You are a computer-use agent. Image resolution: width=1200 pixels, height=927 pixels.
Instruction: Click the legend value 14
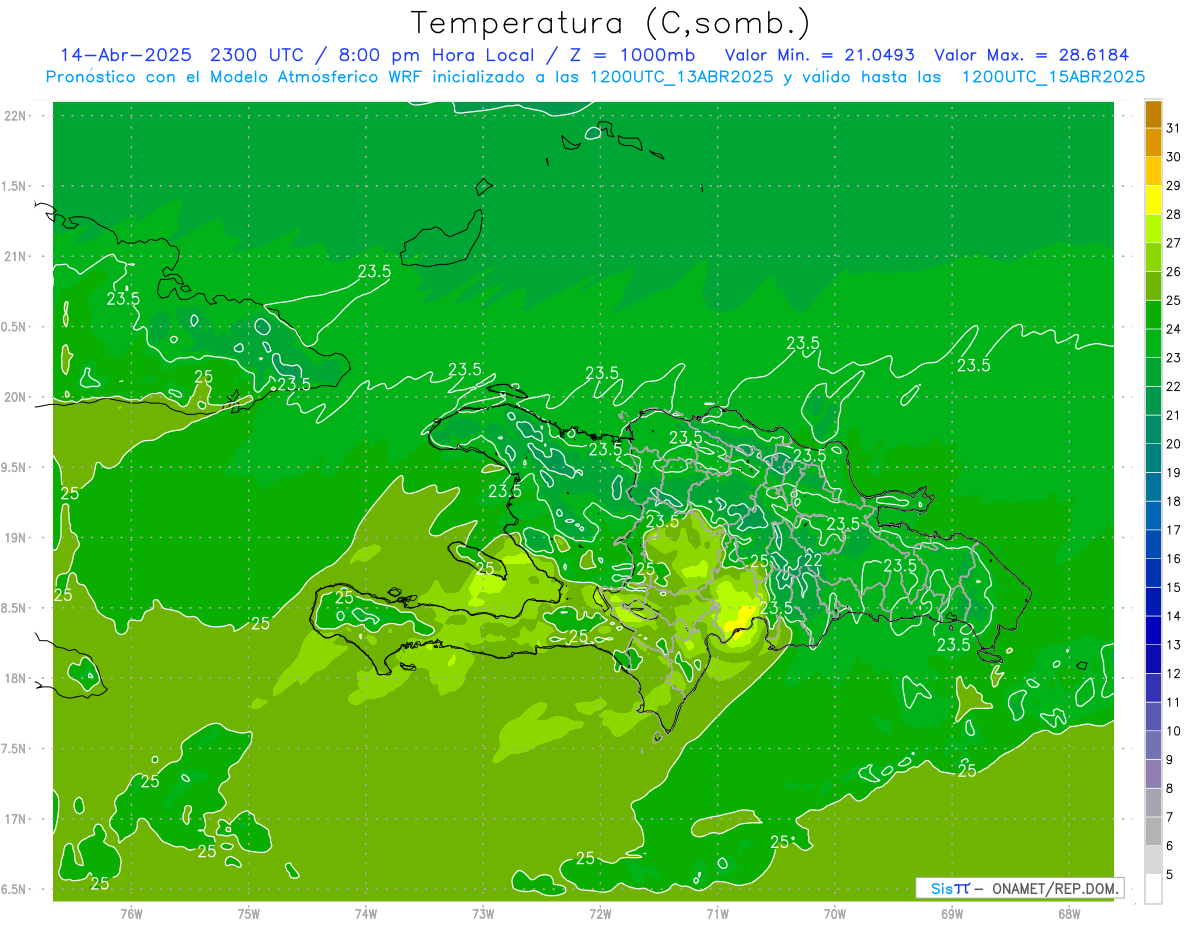coord(1173,616)
